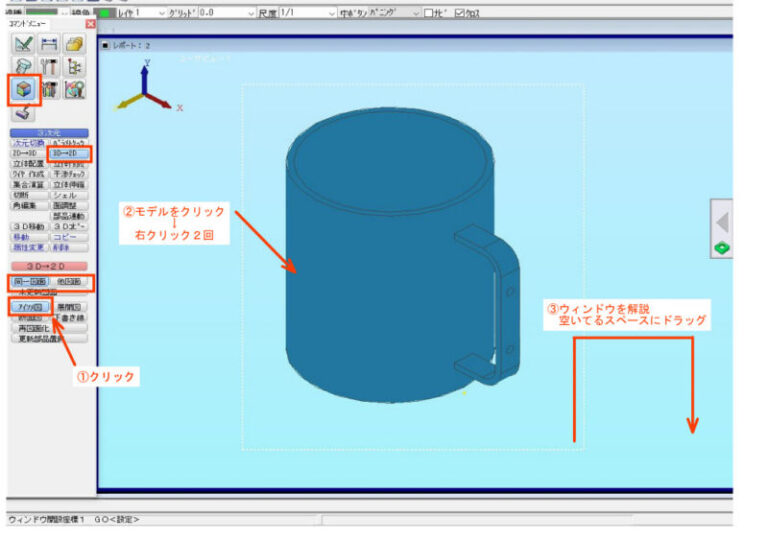
Task: Select the purple roller icon
Action: 24,112
